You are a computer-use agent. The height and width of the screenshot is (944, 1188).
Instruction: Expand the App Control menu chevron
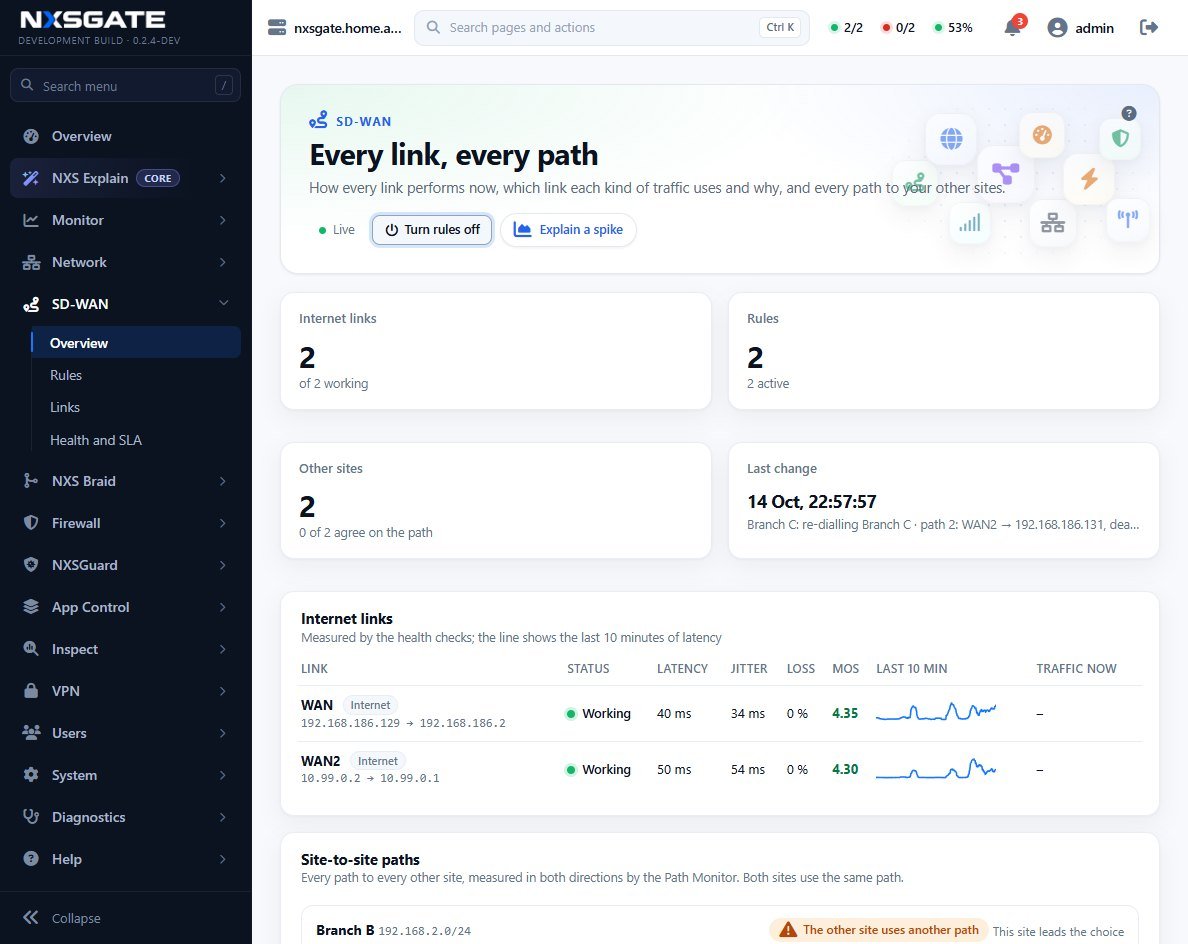[x=223, y=607]
